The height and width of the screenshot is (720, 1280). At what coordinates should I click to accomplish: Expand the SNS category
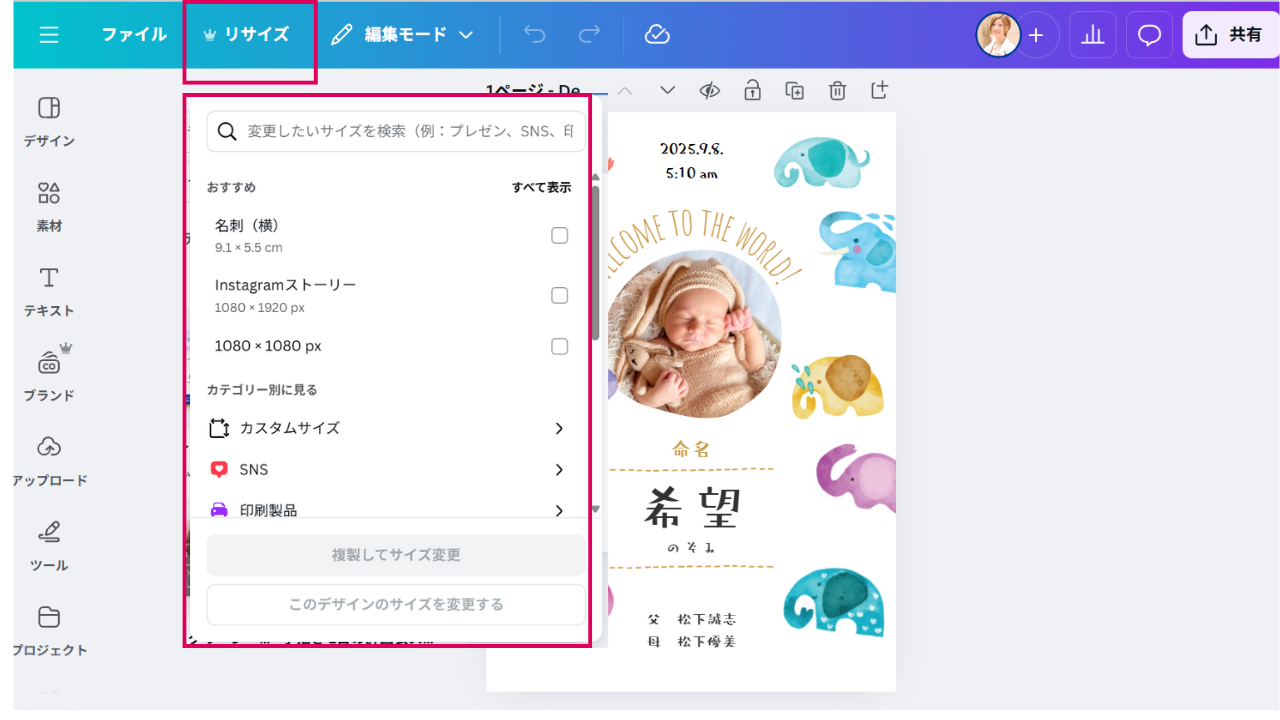click(388, 470)
